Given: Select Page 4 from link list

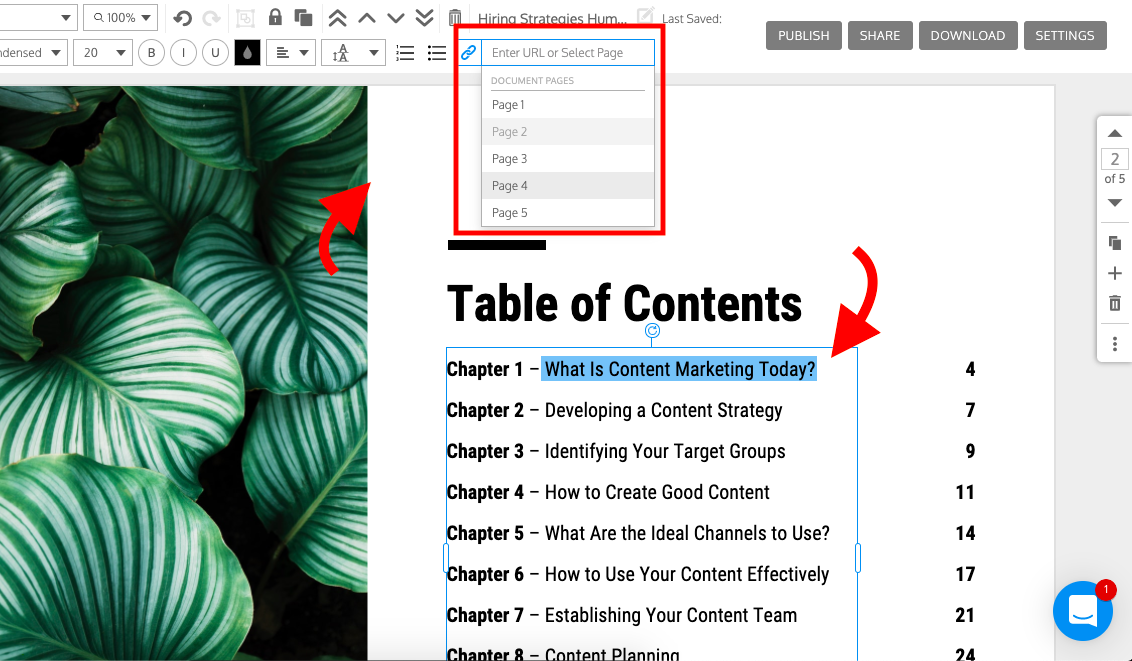Looking at the screenshot, I should click(x=567, y=185).
